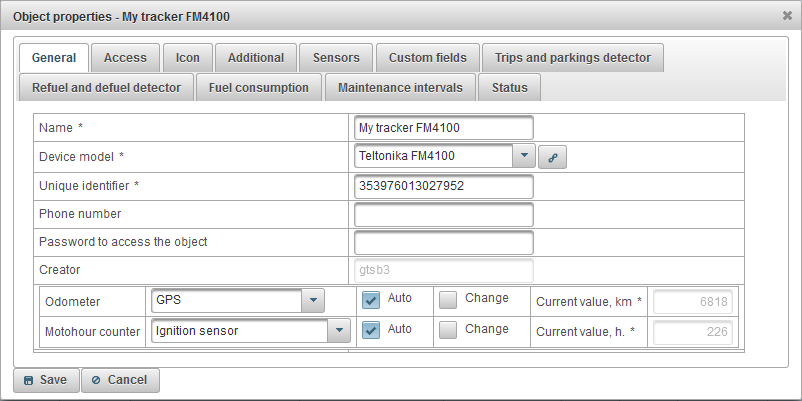
Task: Click the Name input field
Action: pyautogui.click(x=443, y=128)
